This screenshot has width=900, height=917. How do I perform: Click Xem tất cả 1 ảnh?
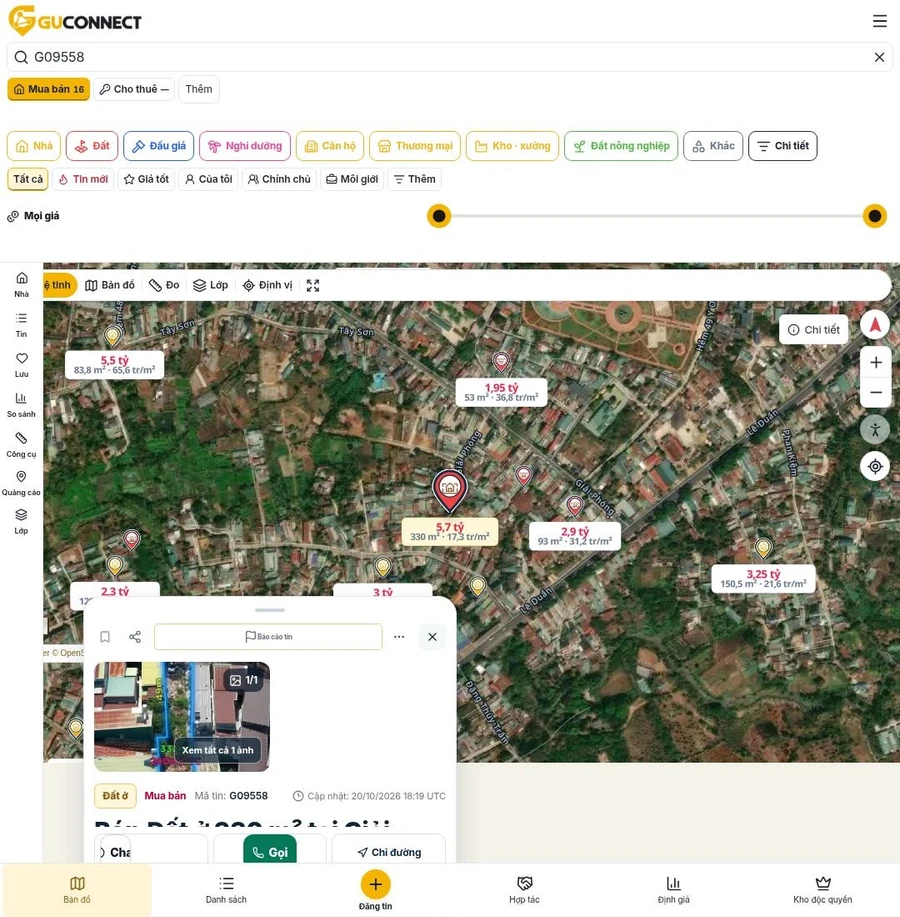click(x=218, y=750)
